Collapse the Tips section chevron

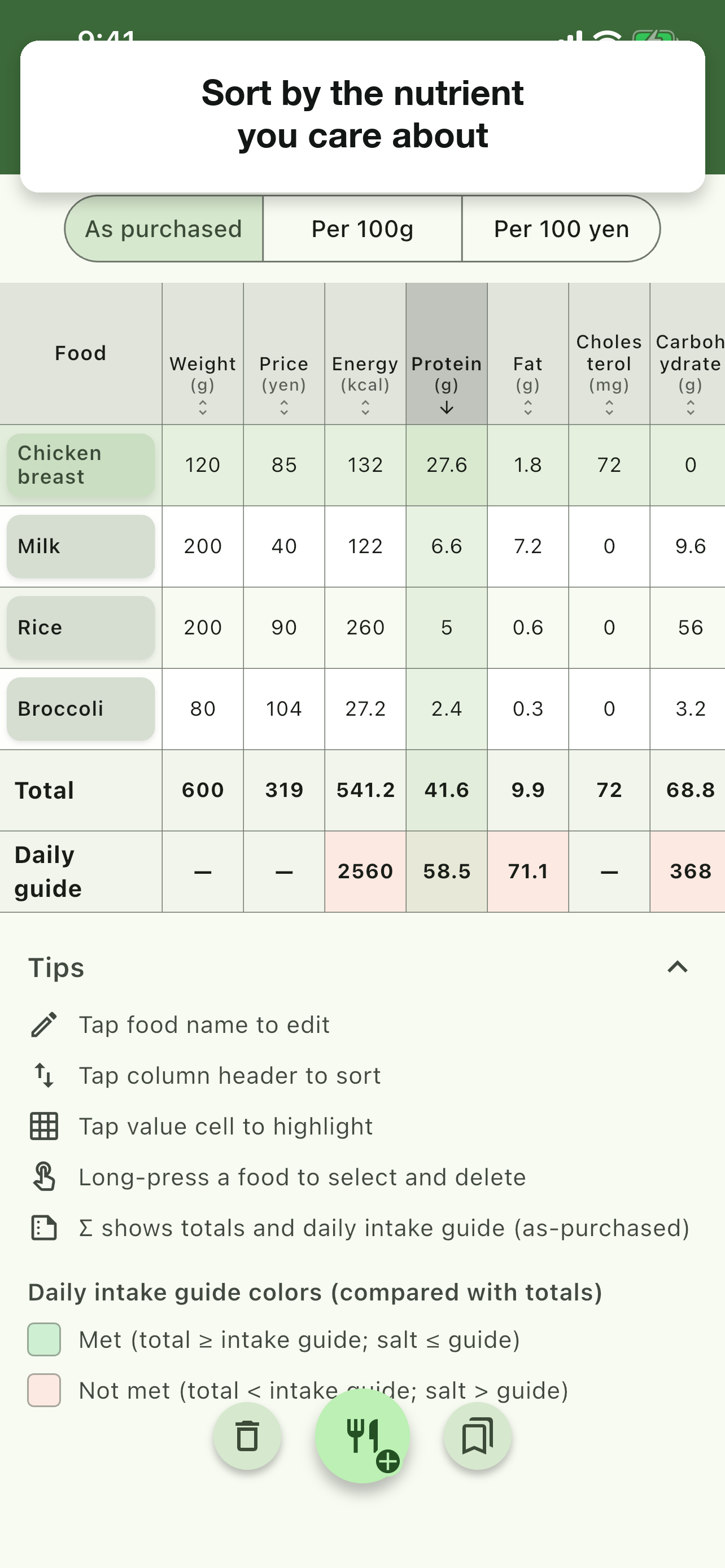click(x=678, y=967)
